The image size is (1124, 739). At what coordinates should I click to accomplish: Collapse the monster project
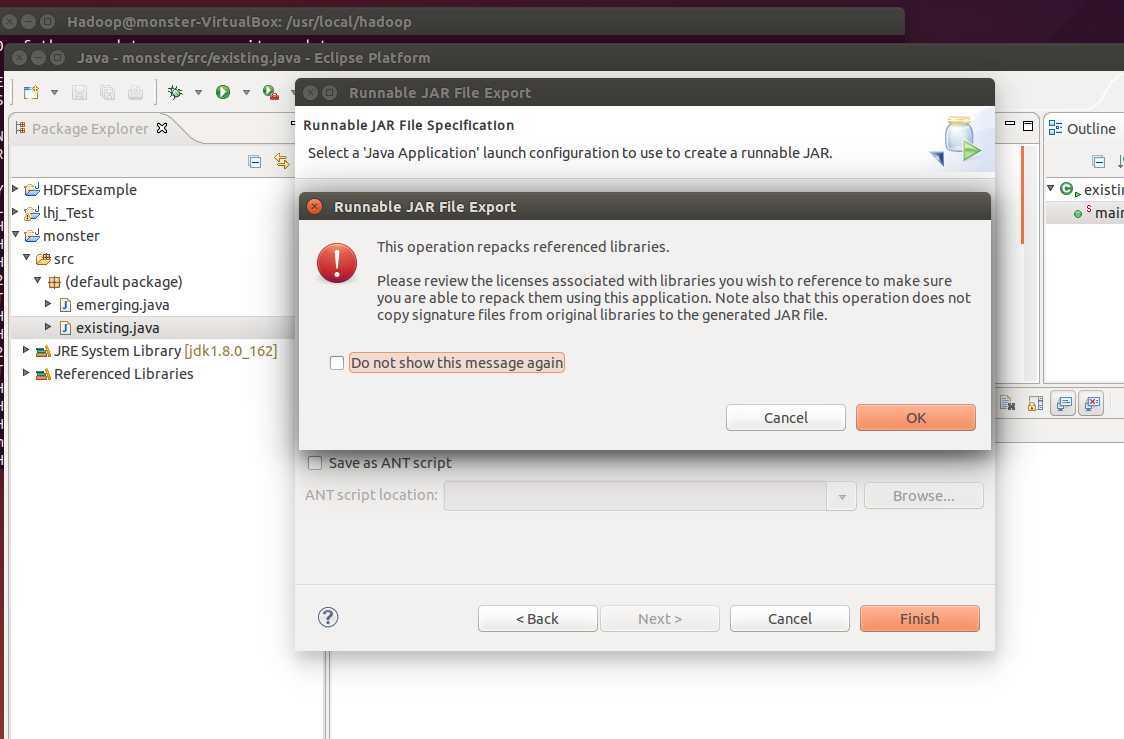(x=15, y=234)
